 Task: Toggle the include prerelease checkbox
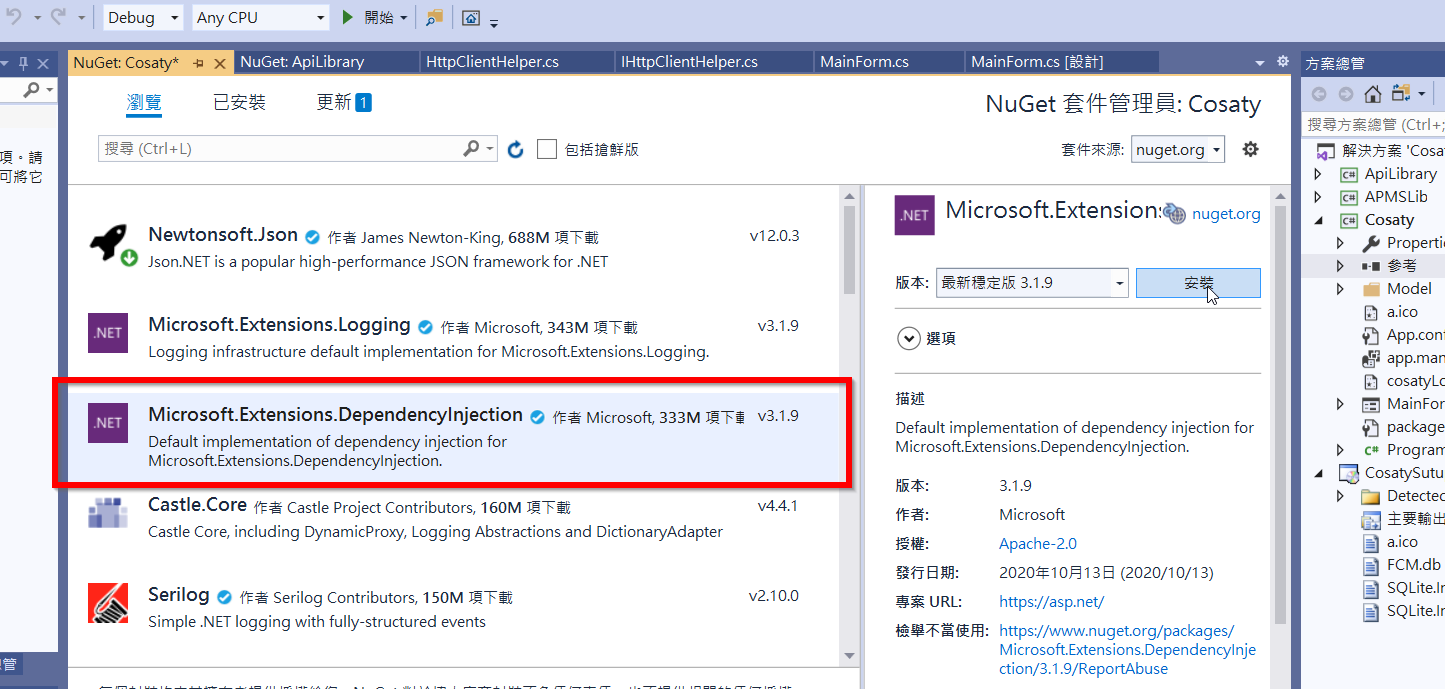(x=547, y=149)
